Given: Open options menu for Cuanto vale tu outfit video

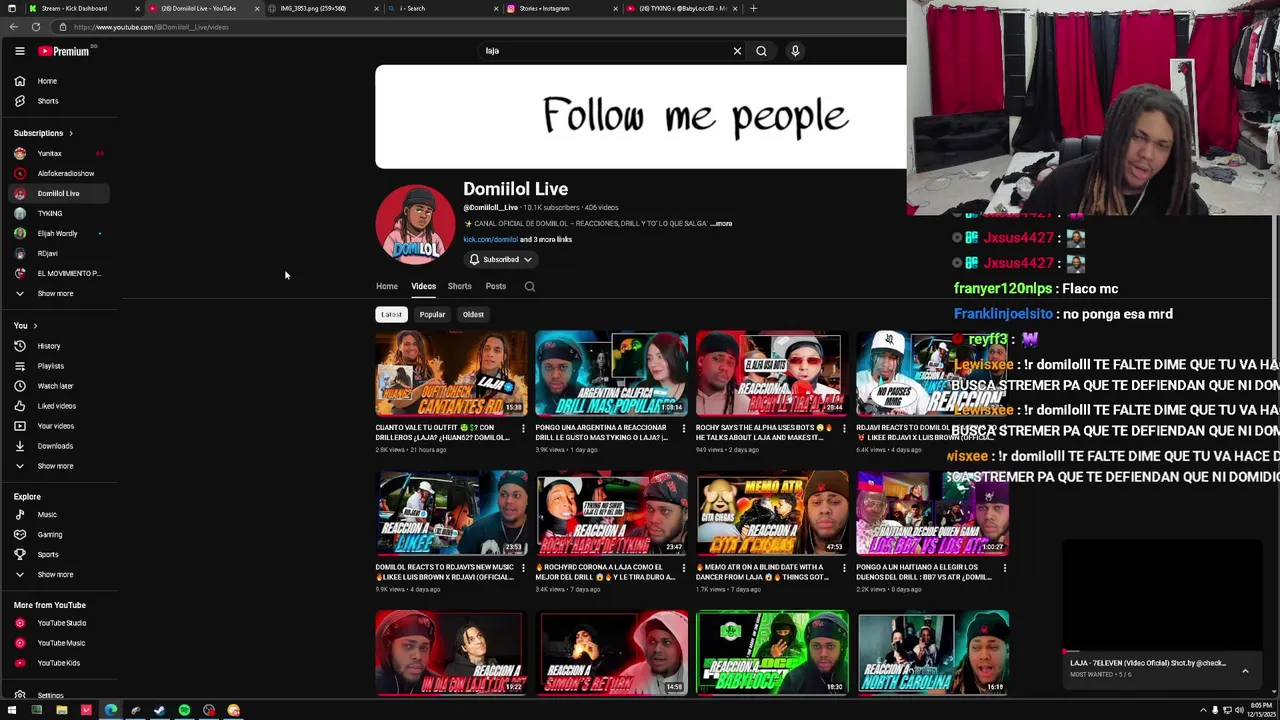Looking at the screenshot, I should click(x=523, y=429).
